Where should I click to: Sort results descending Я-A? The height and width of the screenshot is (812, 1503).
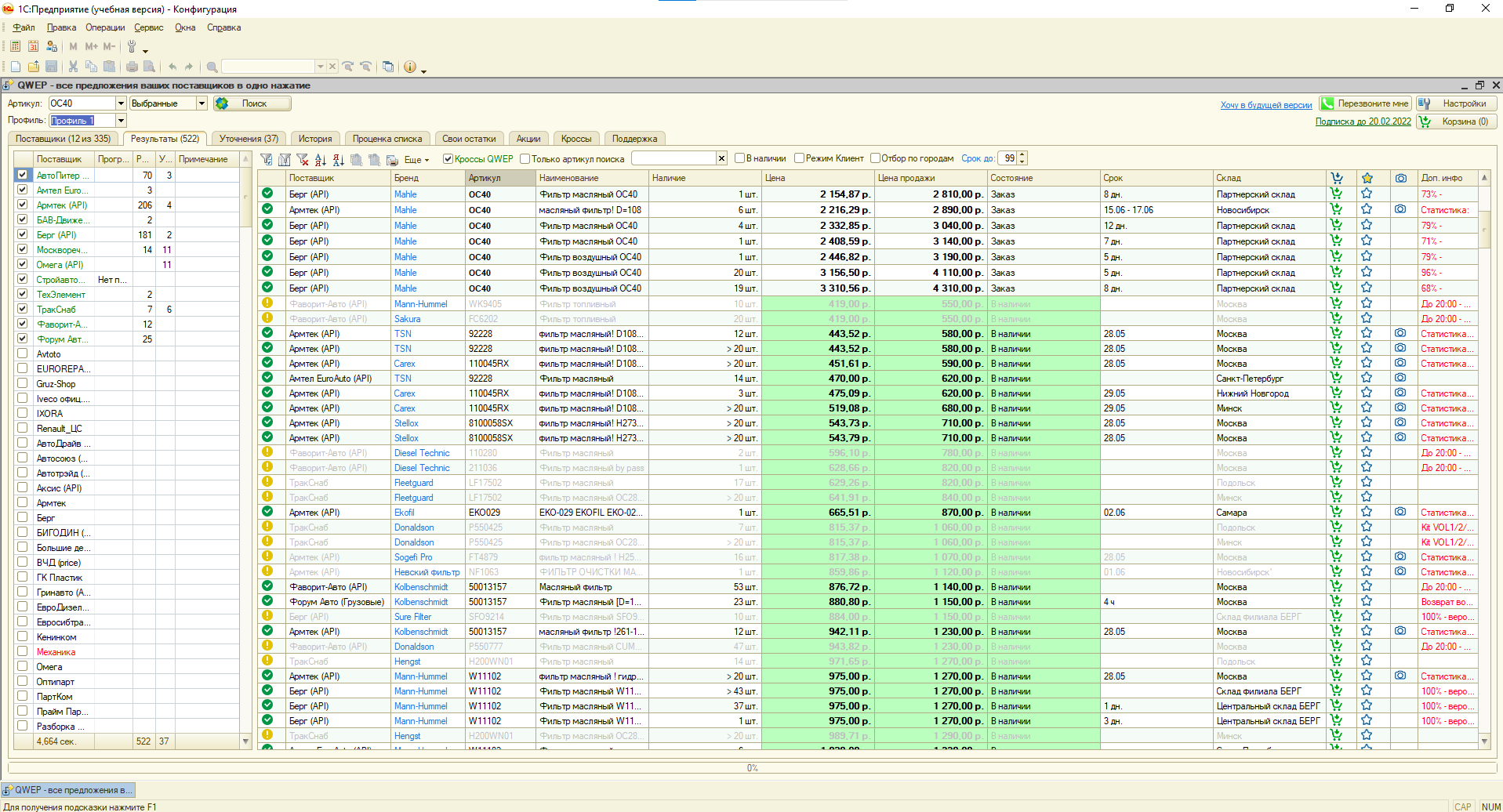(338, 159)
